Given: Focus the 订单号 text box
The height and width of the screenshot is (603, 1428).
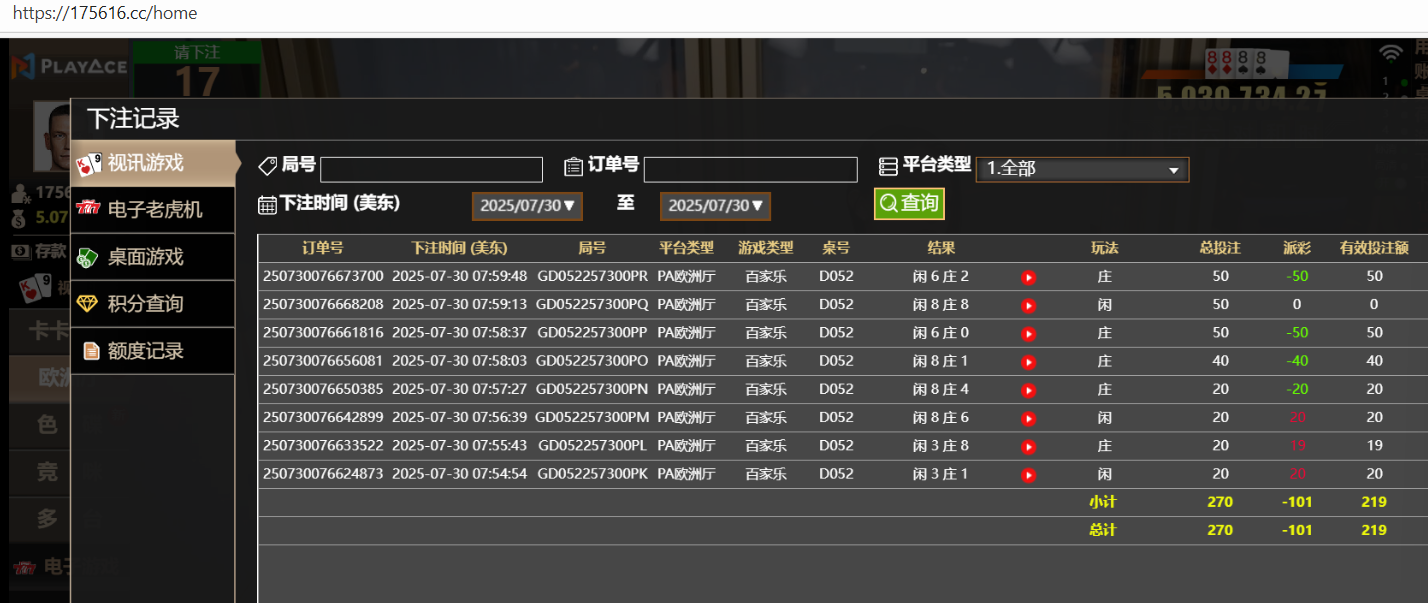Looking at the screenshot, I should (x=750, y=170).
